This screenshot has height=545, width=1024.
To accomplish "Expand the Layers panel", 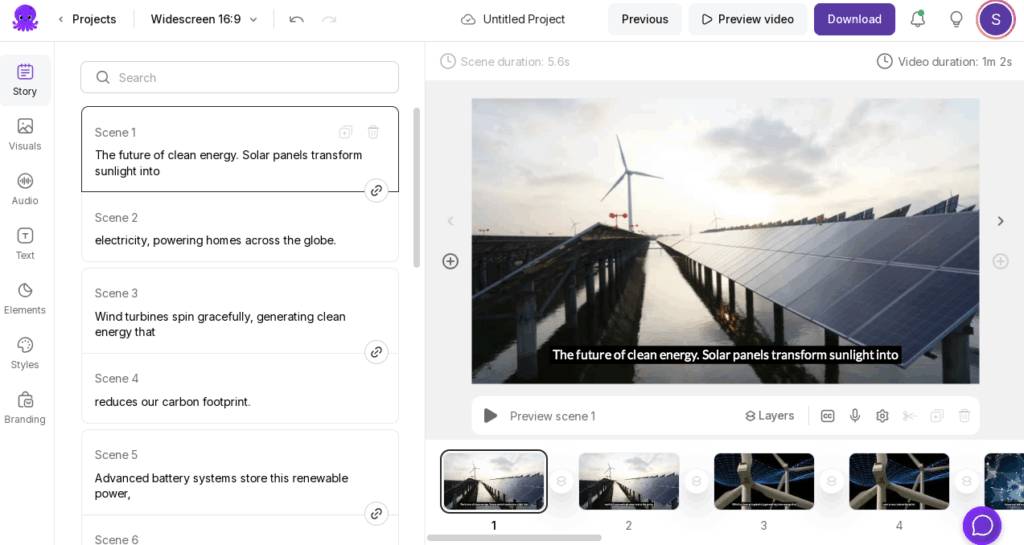I will [x=769, y=416].
